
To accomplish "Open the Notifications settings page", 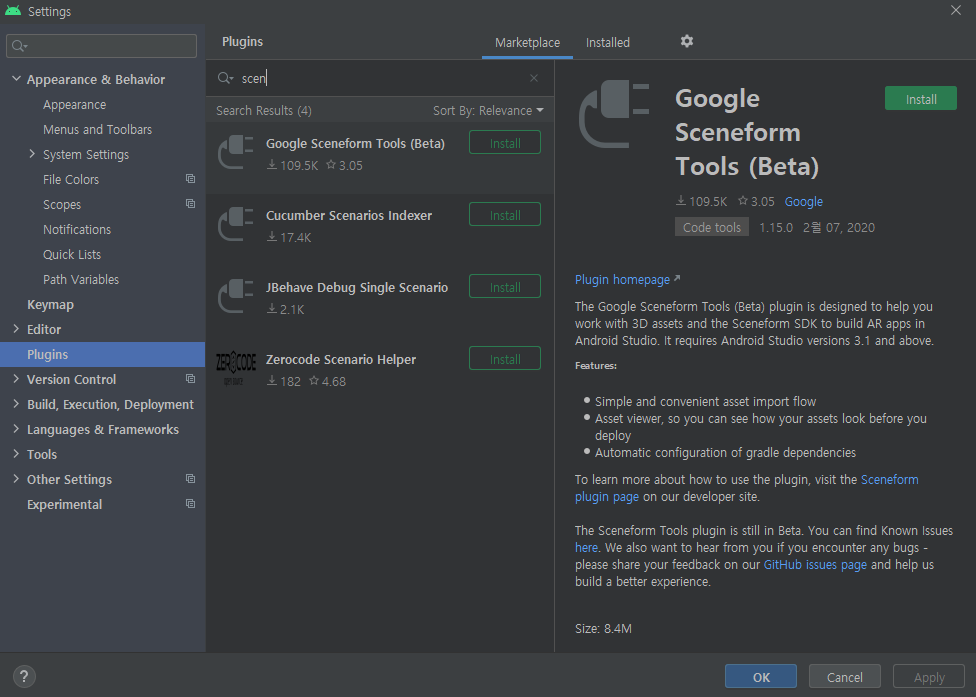I will point(77,229).
